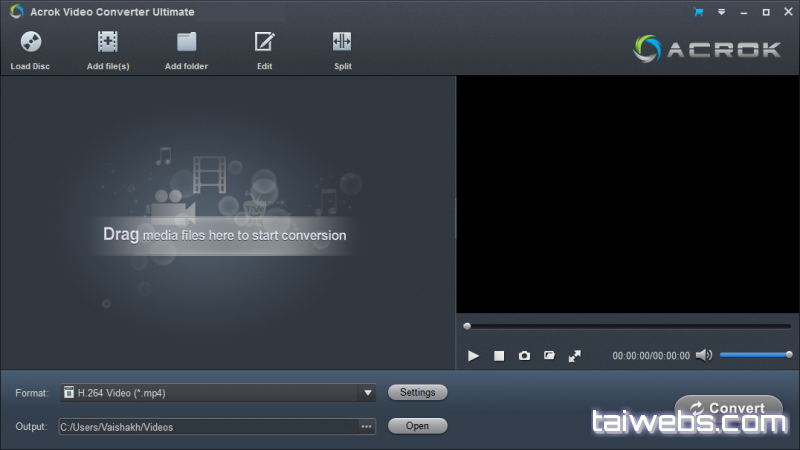Expand the Format dropdown arrow

pos(367,393)
